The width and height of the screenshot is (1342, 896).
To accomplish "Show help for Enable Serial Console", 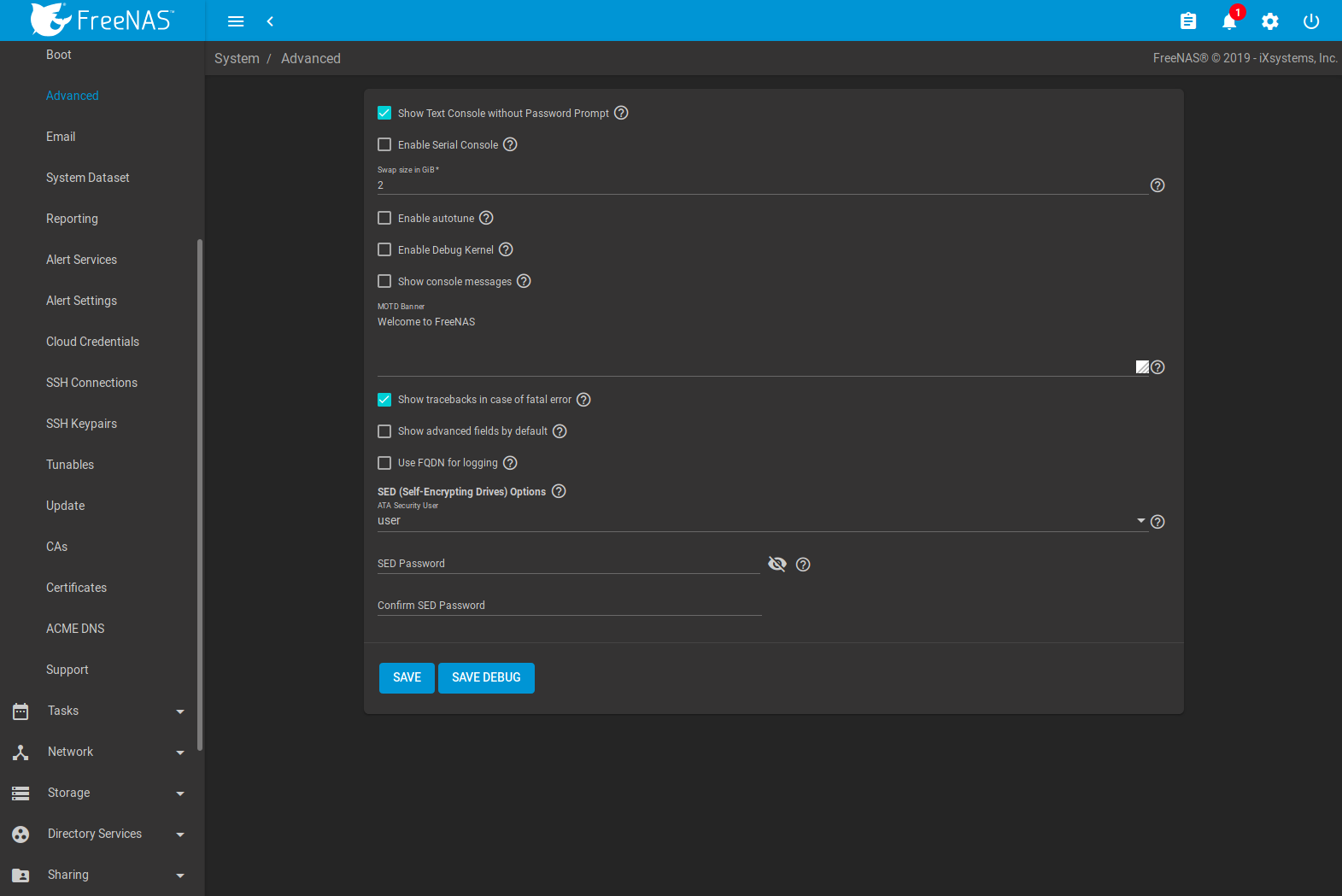I will click(x=510, y=144).
